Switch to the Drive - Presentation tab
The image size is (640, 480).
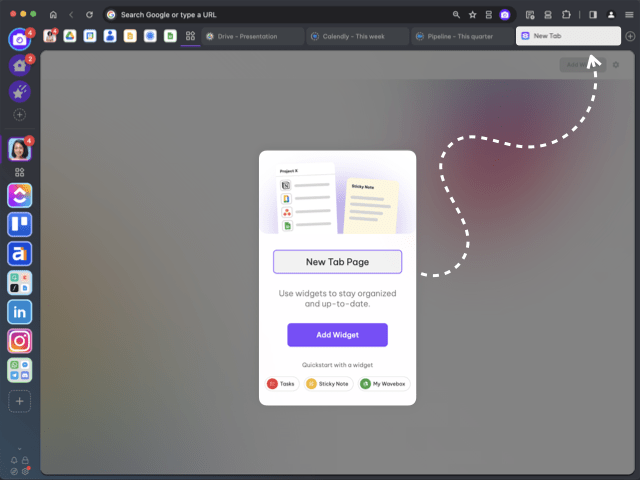coord(252,36)
